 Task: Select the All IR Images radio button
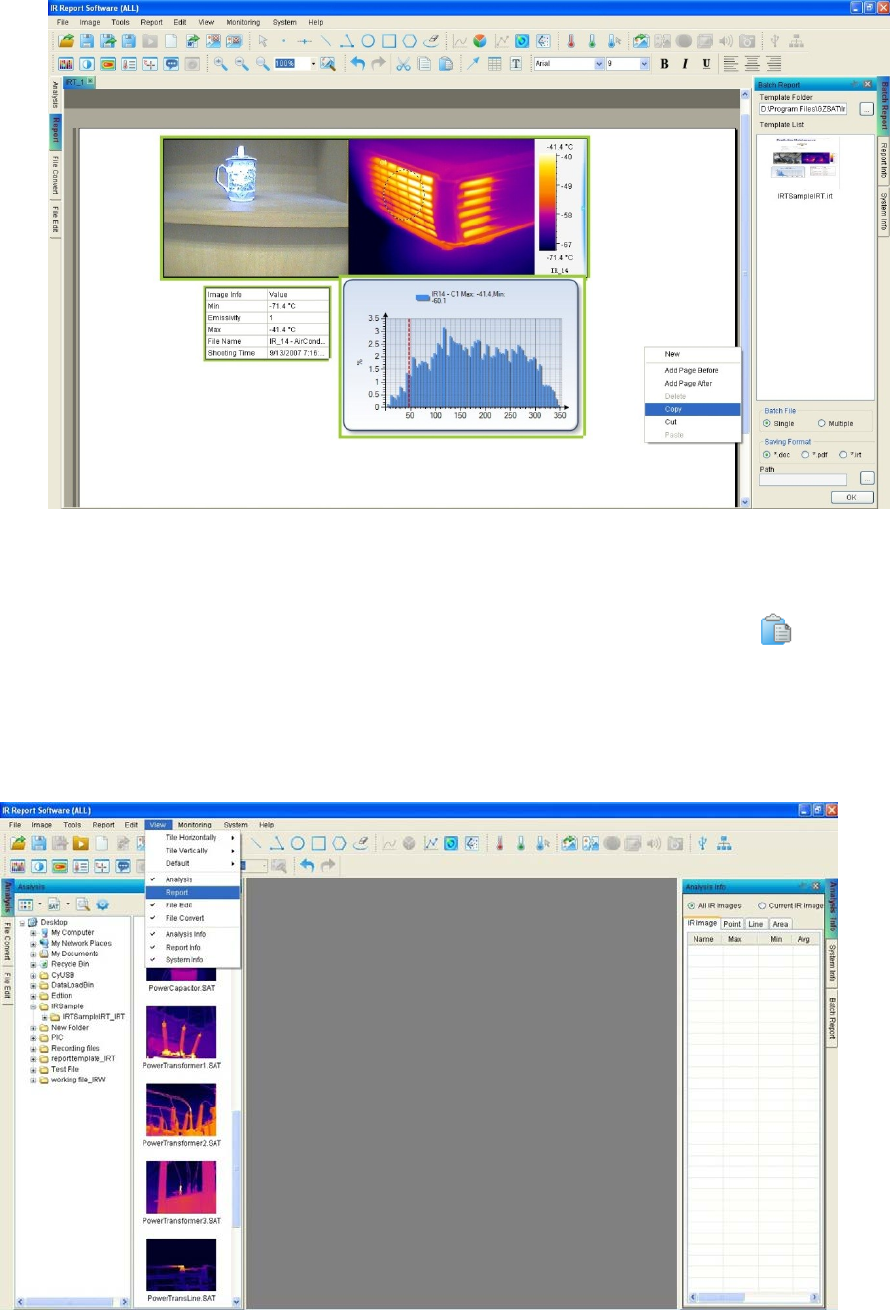(692, 905)
